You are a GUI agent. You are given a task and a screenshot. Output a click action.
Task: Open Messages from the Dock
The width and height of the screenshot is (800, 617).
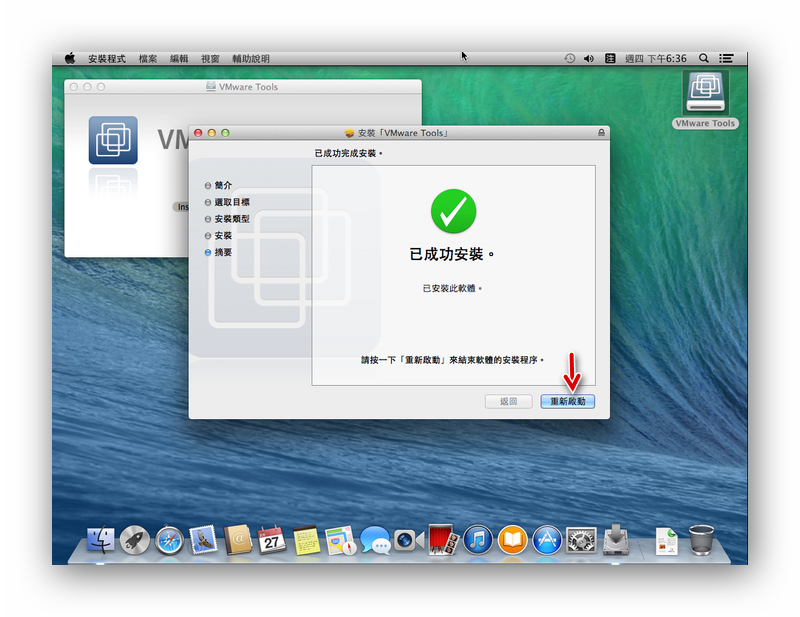pyautogui.click(x=375, y=540)
